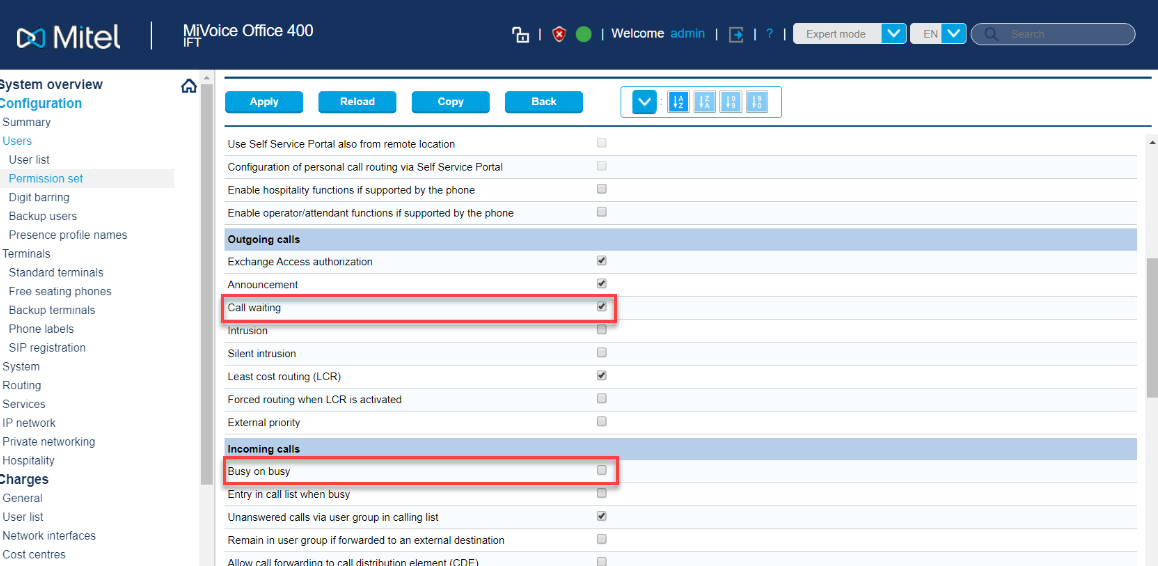The image size is (1158, 566).
Task: Select SIP registration in the sidebar
Action: (x=47, y=348)
